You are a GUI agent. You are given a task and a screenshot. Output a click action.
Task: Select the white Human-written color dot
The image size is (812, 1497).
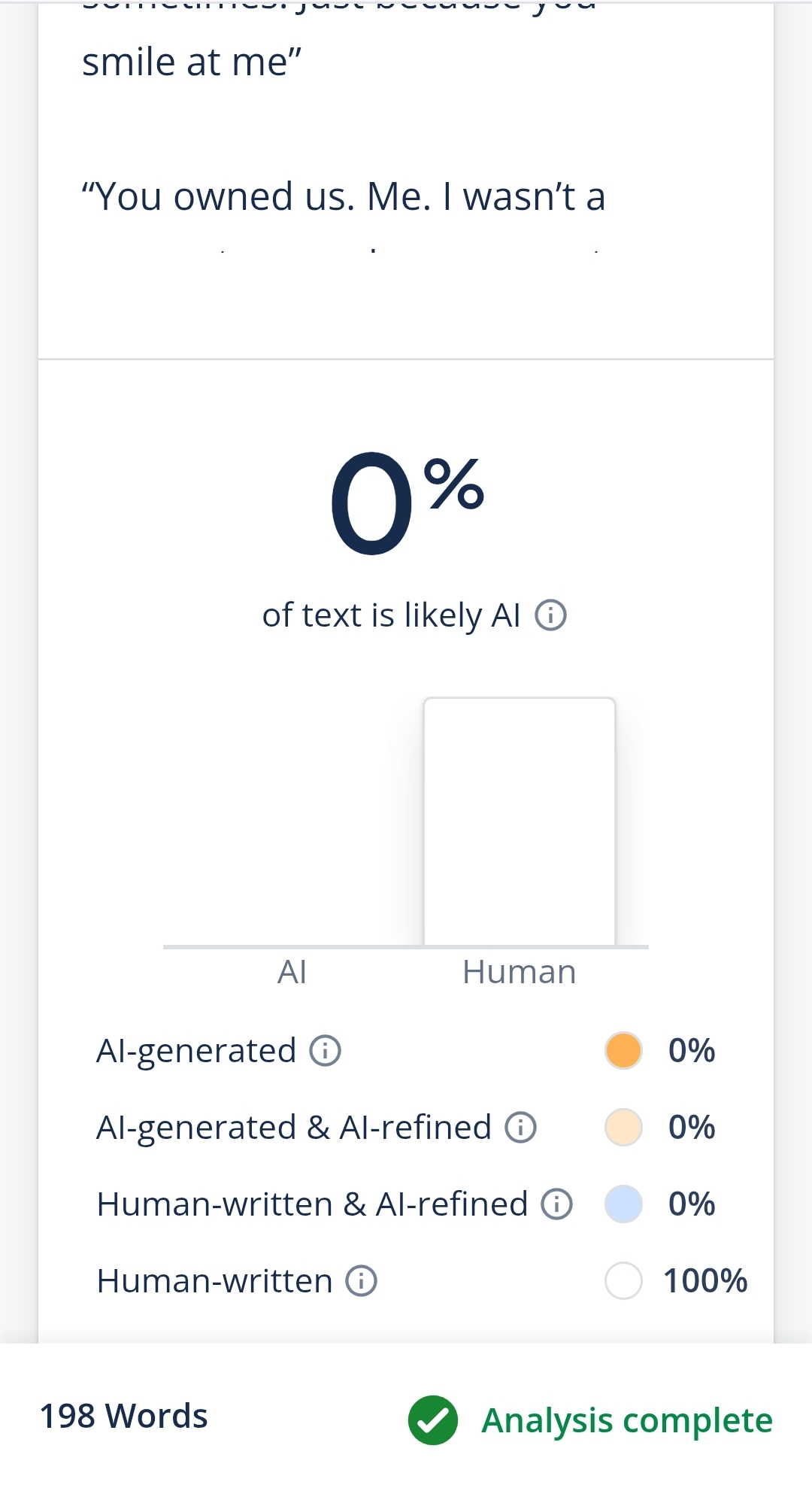tap(623, 1280)
